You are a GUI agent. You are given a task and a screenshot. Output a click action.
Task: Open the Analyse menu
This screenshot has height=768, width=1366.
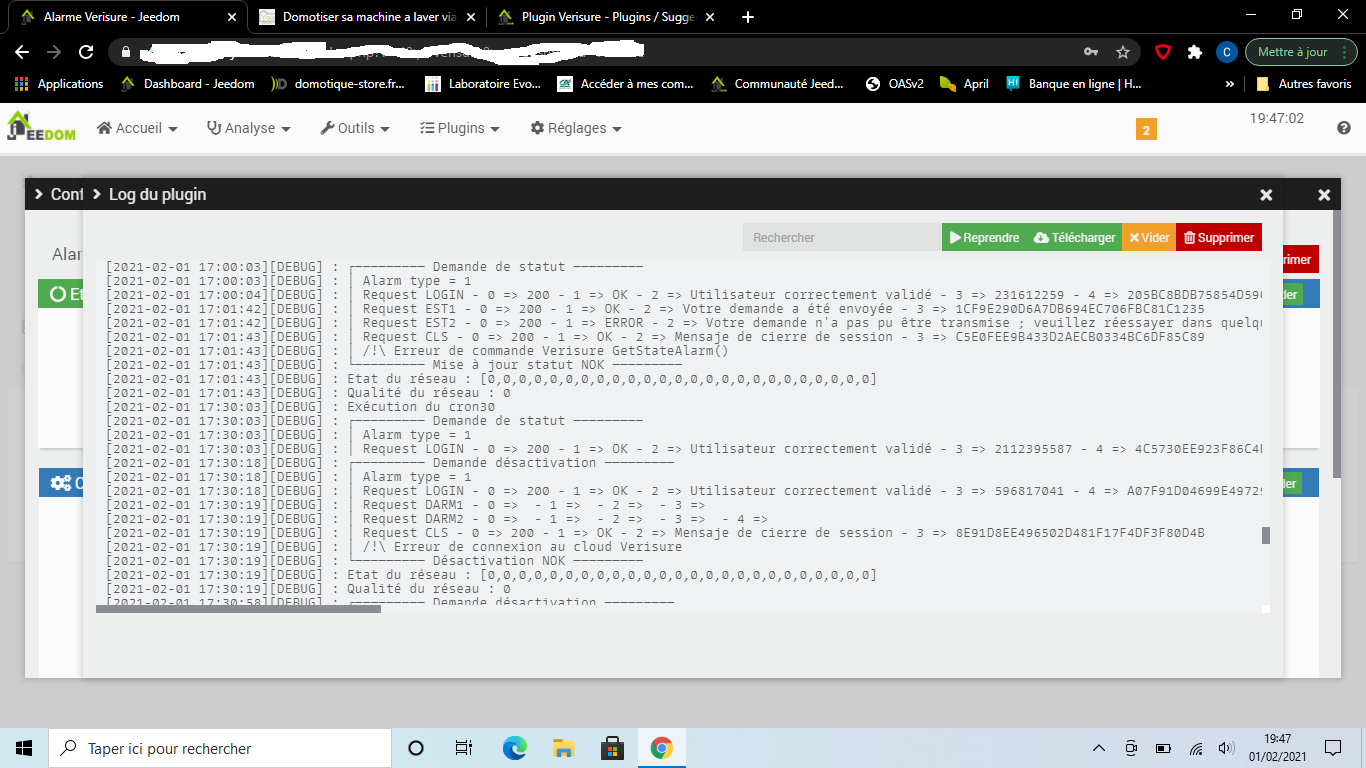coord(248,128)
